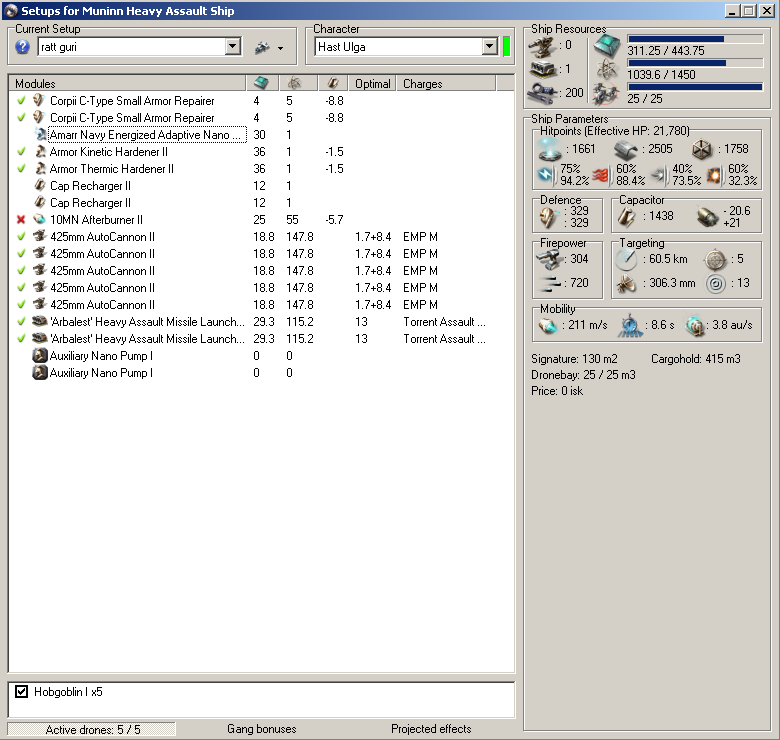Click the powergrid column header icon
Viewport: 780px width, 740px height.
click(x=294, y=83)
